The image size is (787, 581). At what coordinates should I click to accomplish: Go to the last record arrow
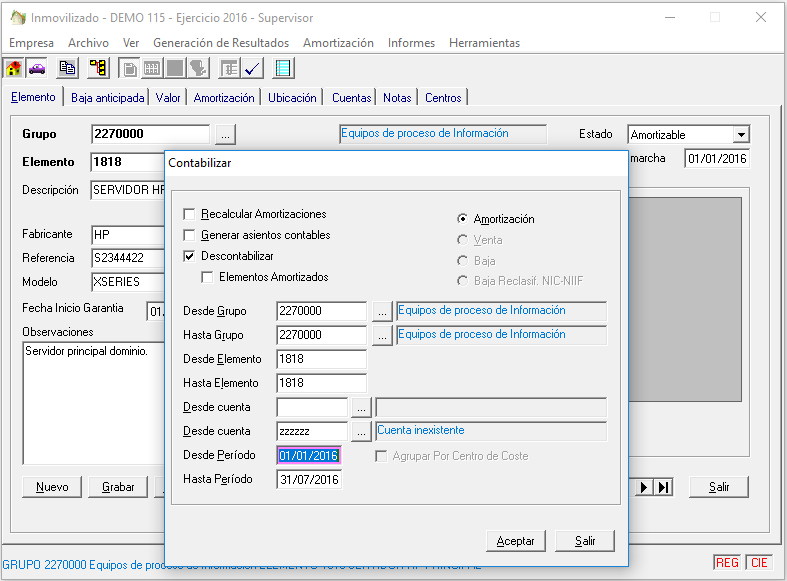663,487
